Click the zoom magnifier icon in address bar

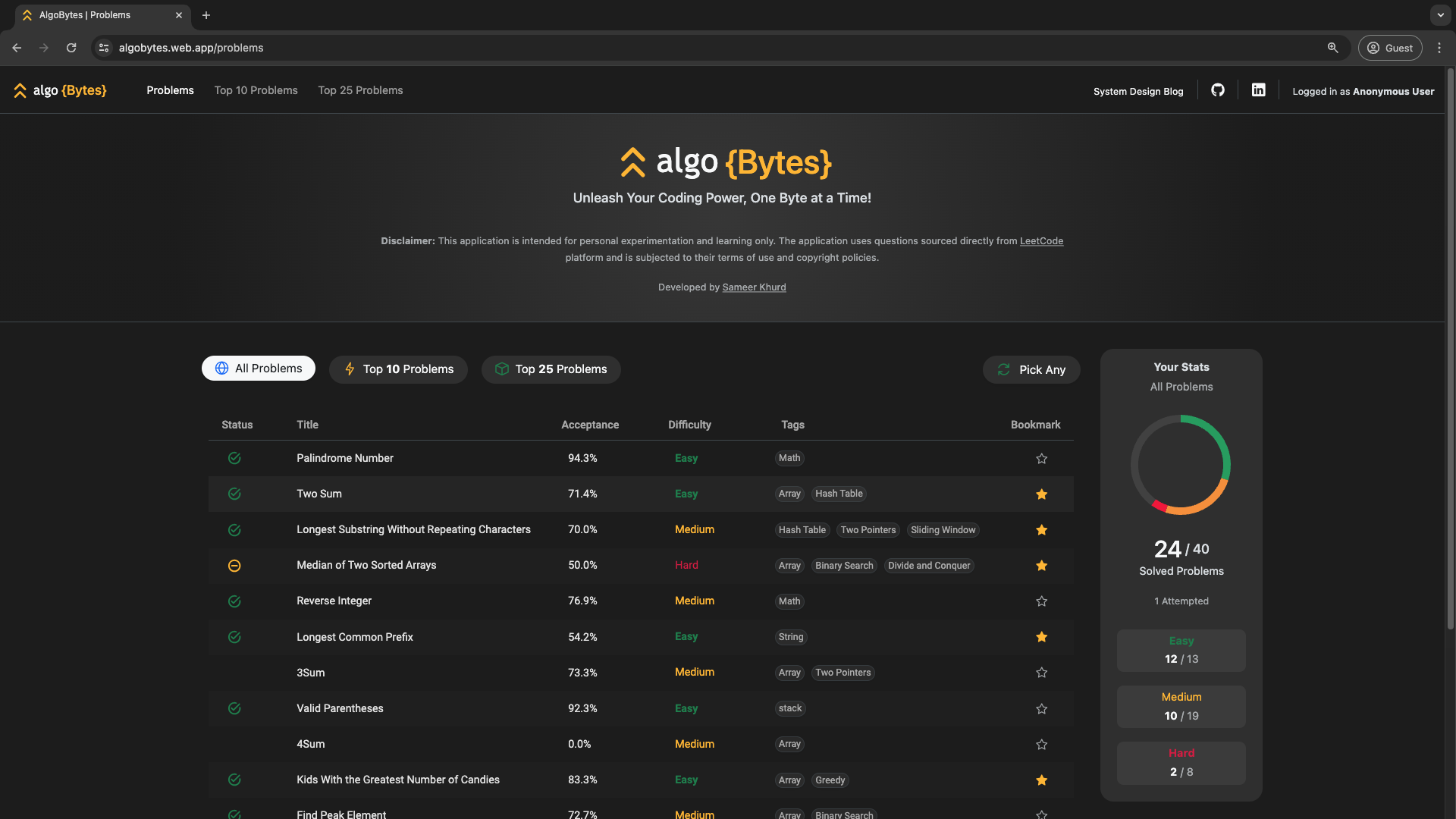[1332, 48]
